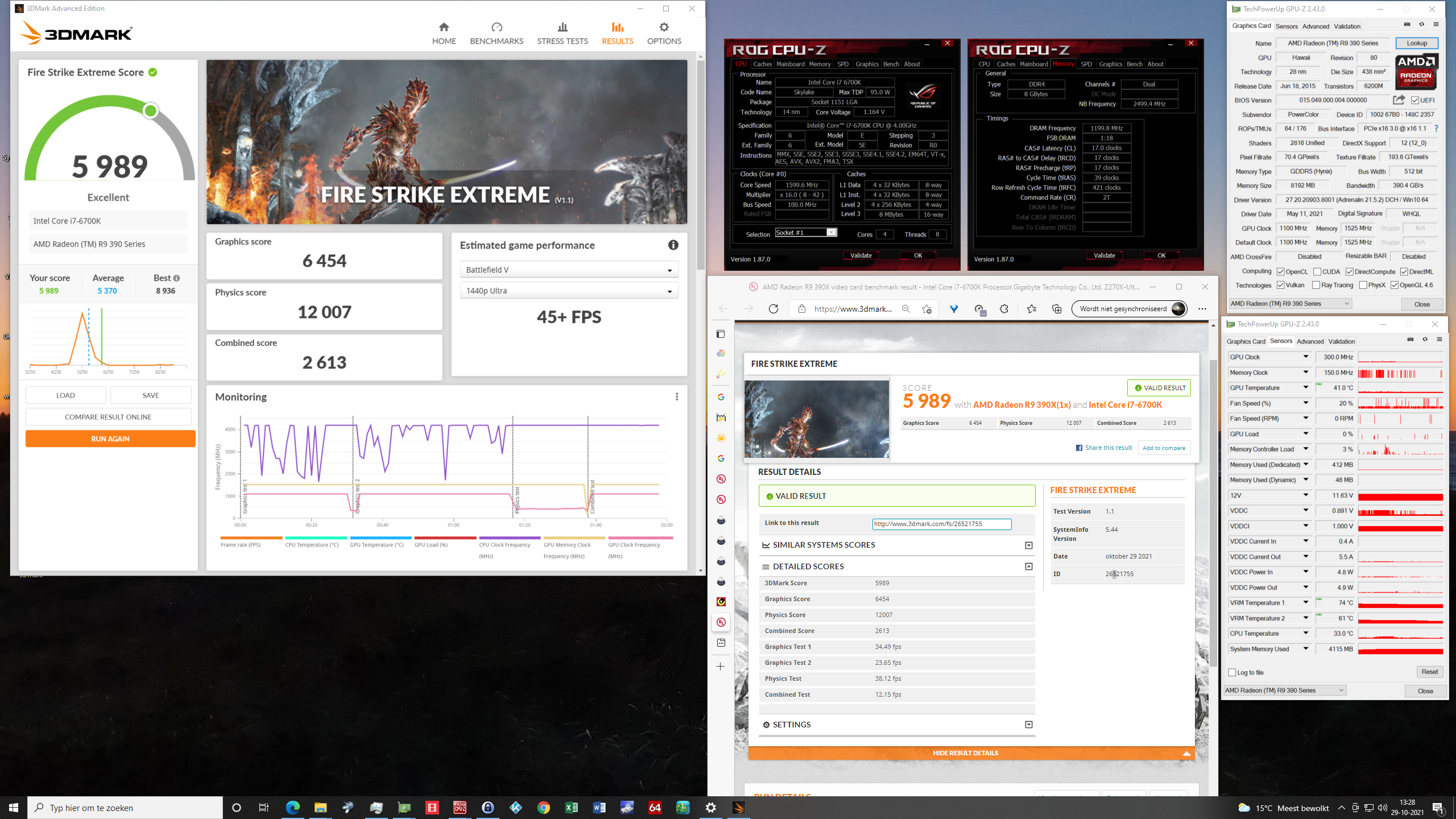
Task: Switch to Caches tab in left CPU-Z window
Action: [x=762, y=64]
